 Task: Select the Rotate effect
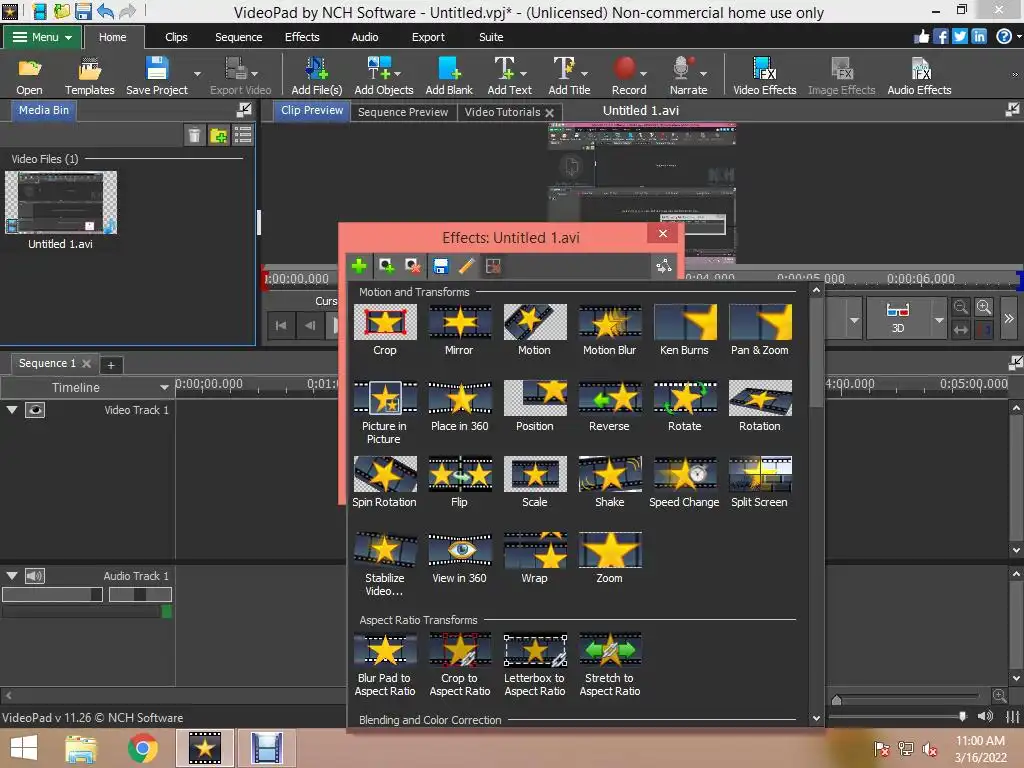(684, 406)
